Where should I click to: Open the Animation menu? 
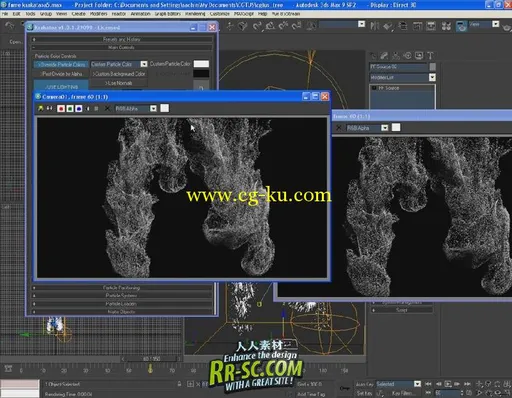pyautogui.click(x=140, y=14)
